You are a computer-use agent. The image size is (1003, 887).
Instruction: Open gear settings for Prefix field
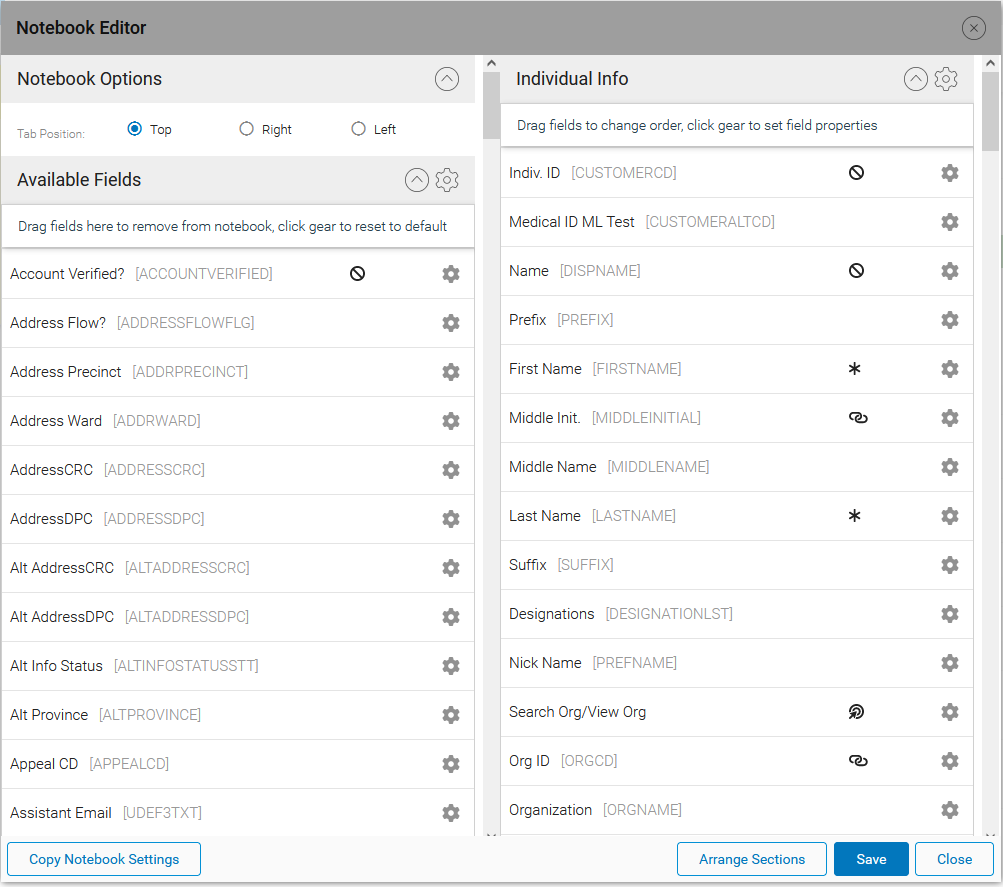[x=950, y=320]
